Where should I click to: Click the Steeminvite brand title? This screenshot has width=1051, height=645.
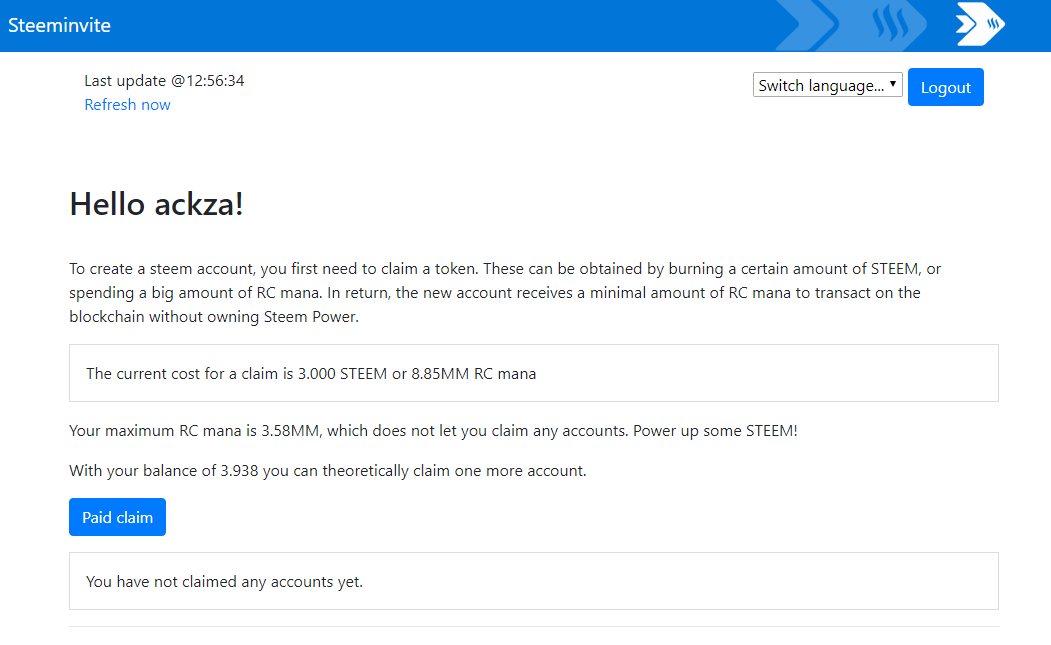pyautogui.click(x=59, y=25)
